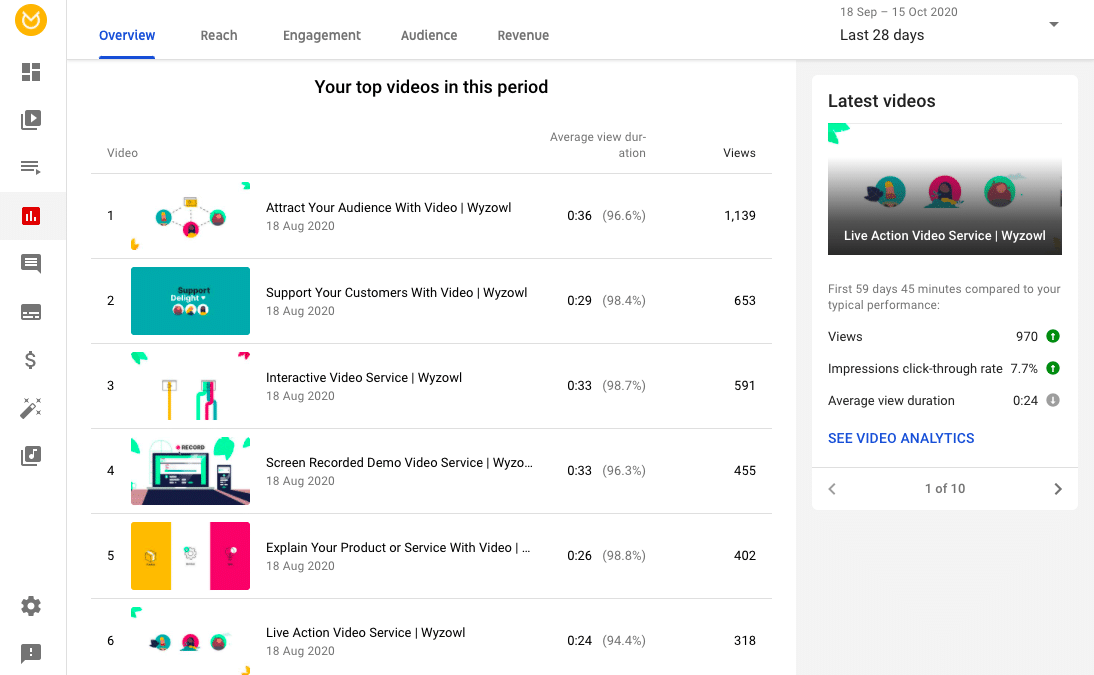
Task: Click Your top videos in this period heading
Action: [x=431, y=87]
